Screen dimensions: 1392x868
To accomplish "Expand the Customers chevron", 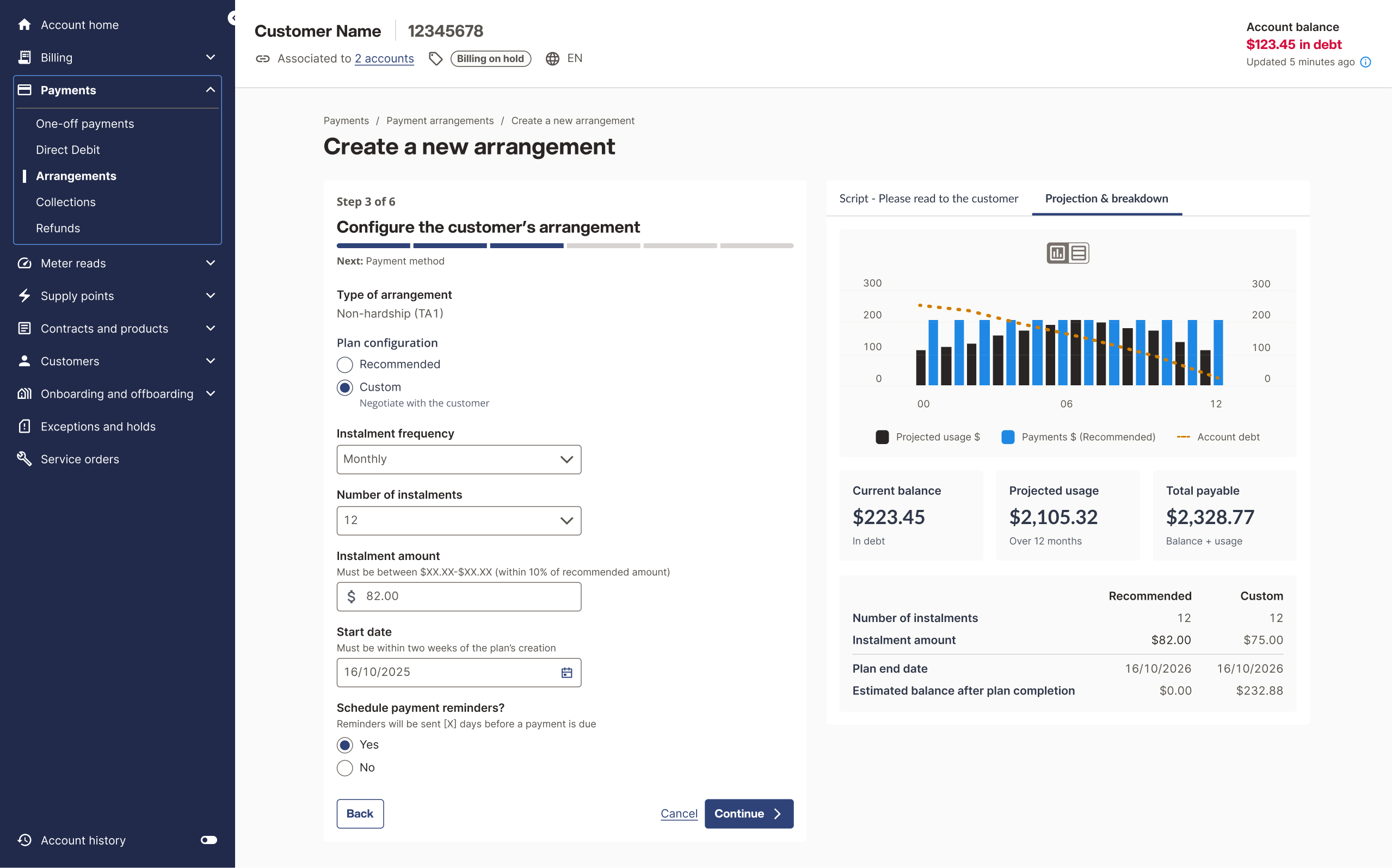I will 211,361.
